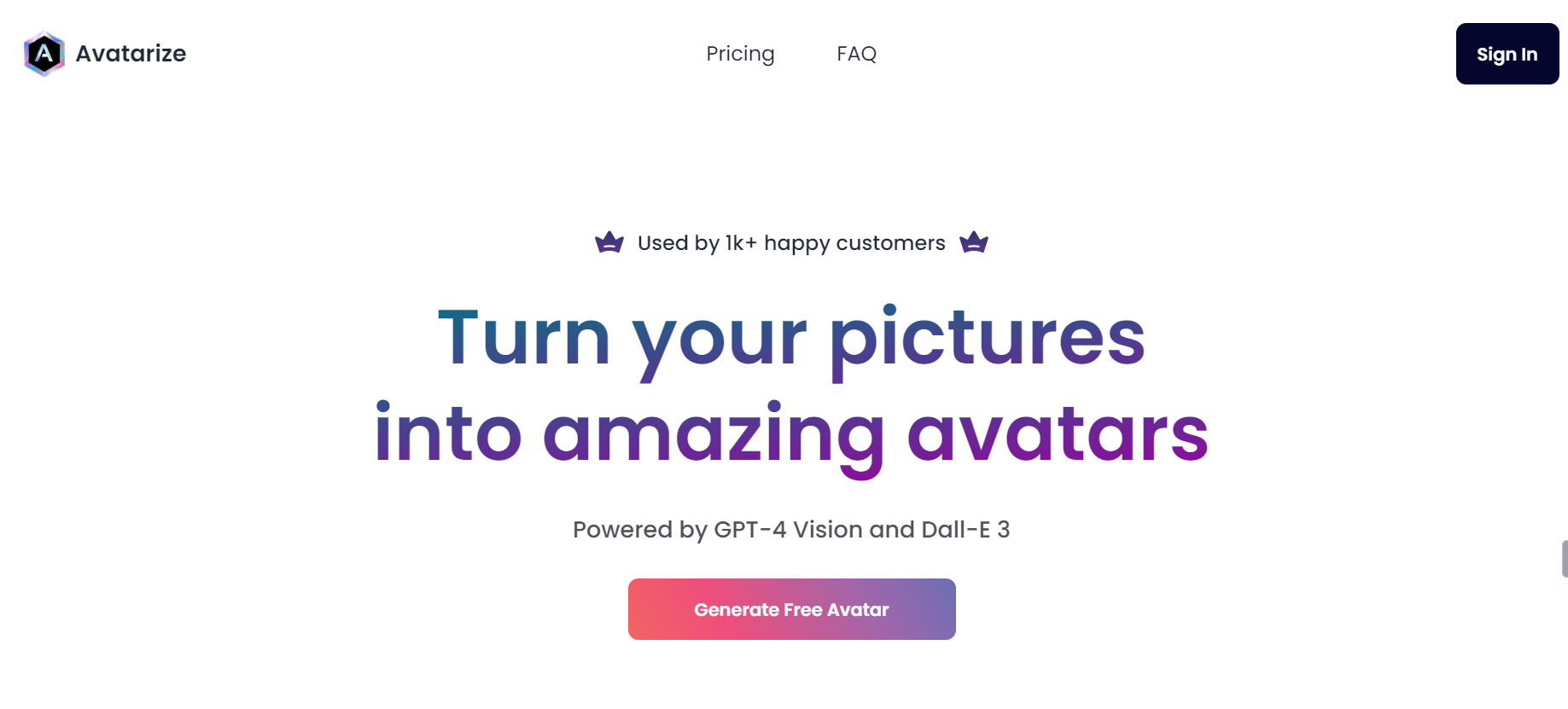This screenshot has height=709, width=1568.
Task: Click the hexagonal Avatarize logo icon
Action: pos(44,53)
